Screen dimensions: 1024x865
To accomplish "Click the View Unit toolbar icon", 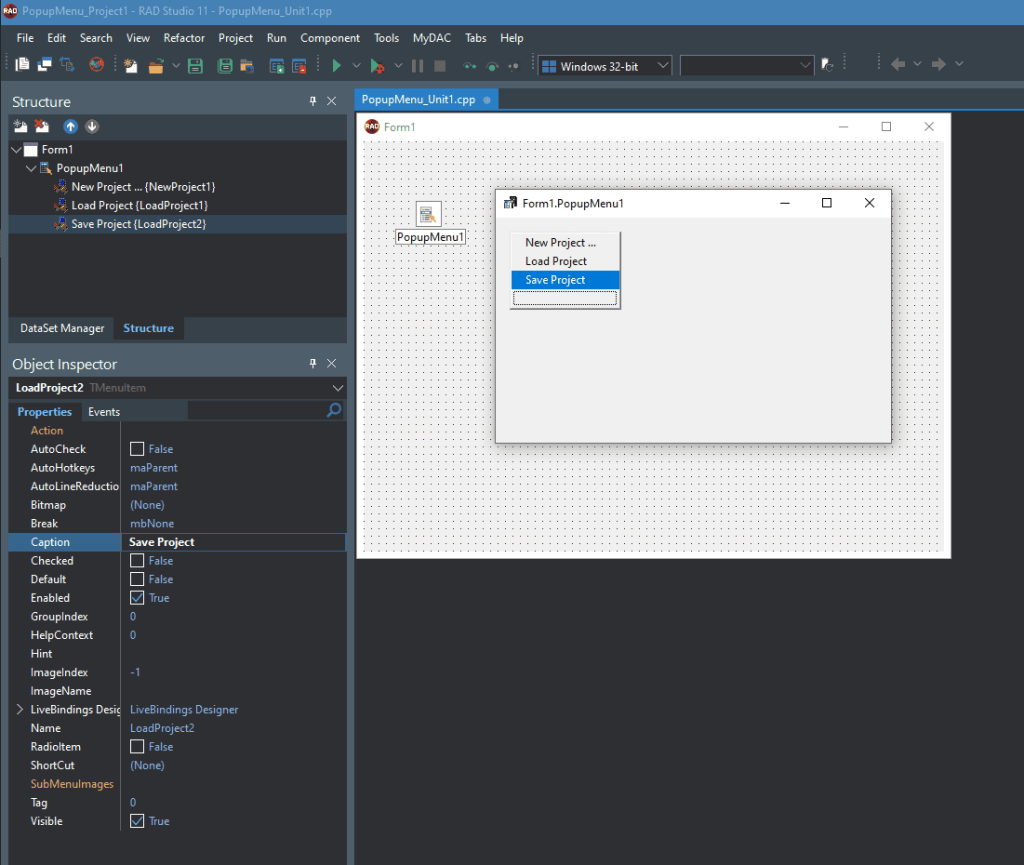I will tap(22, 65).
